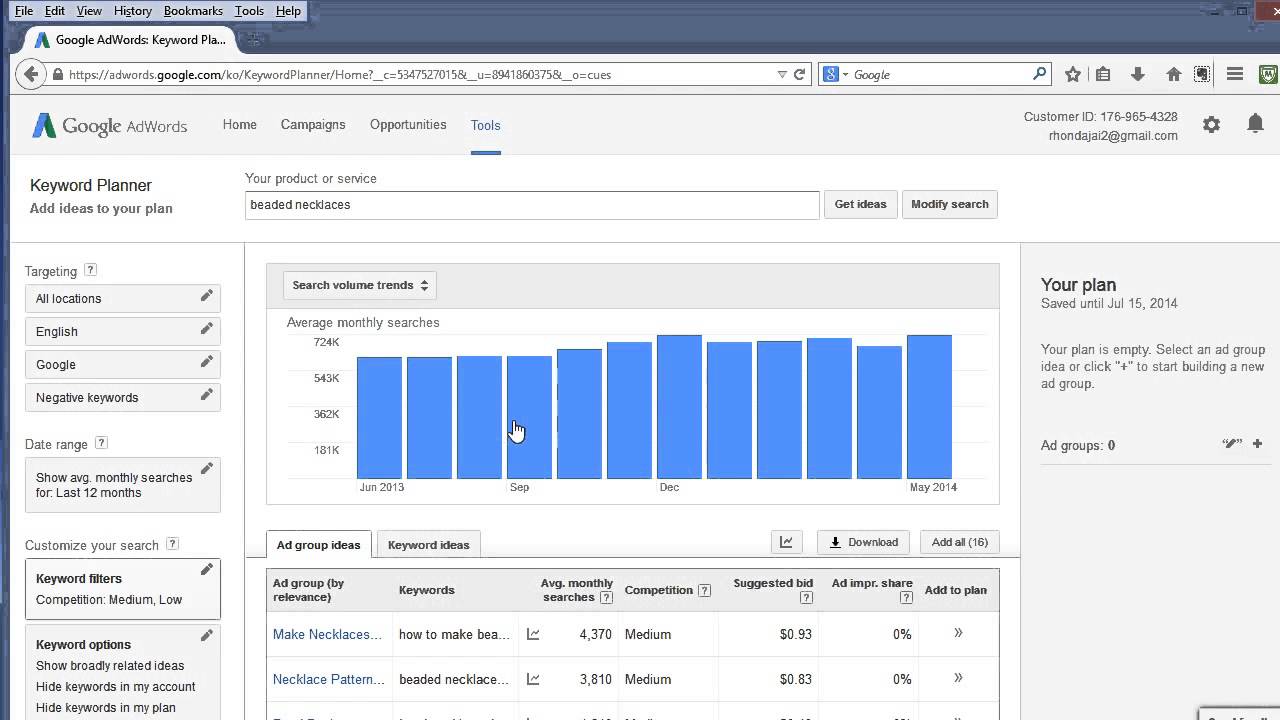Click the Firefox back arrow button

click(31, 74)
